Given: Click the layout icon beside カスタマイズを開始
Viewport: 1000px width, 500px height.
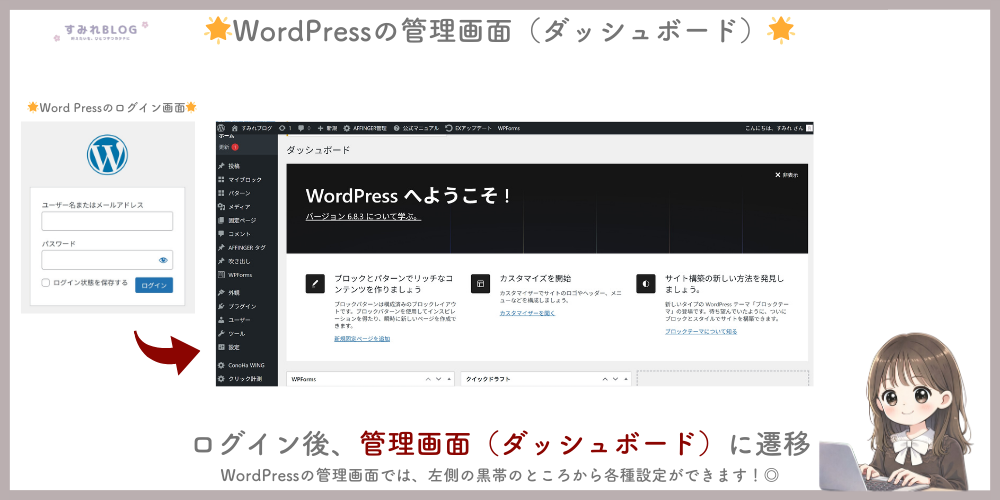Looking at the screenshot, I should tap(480, 284).
